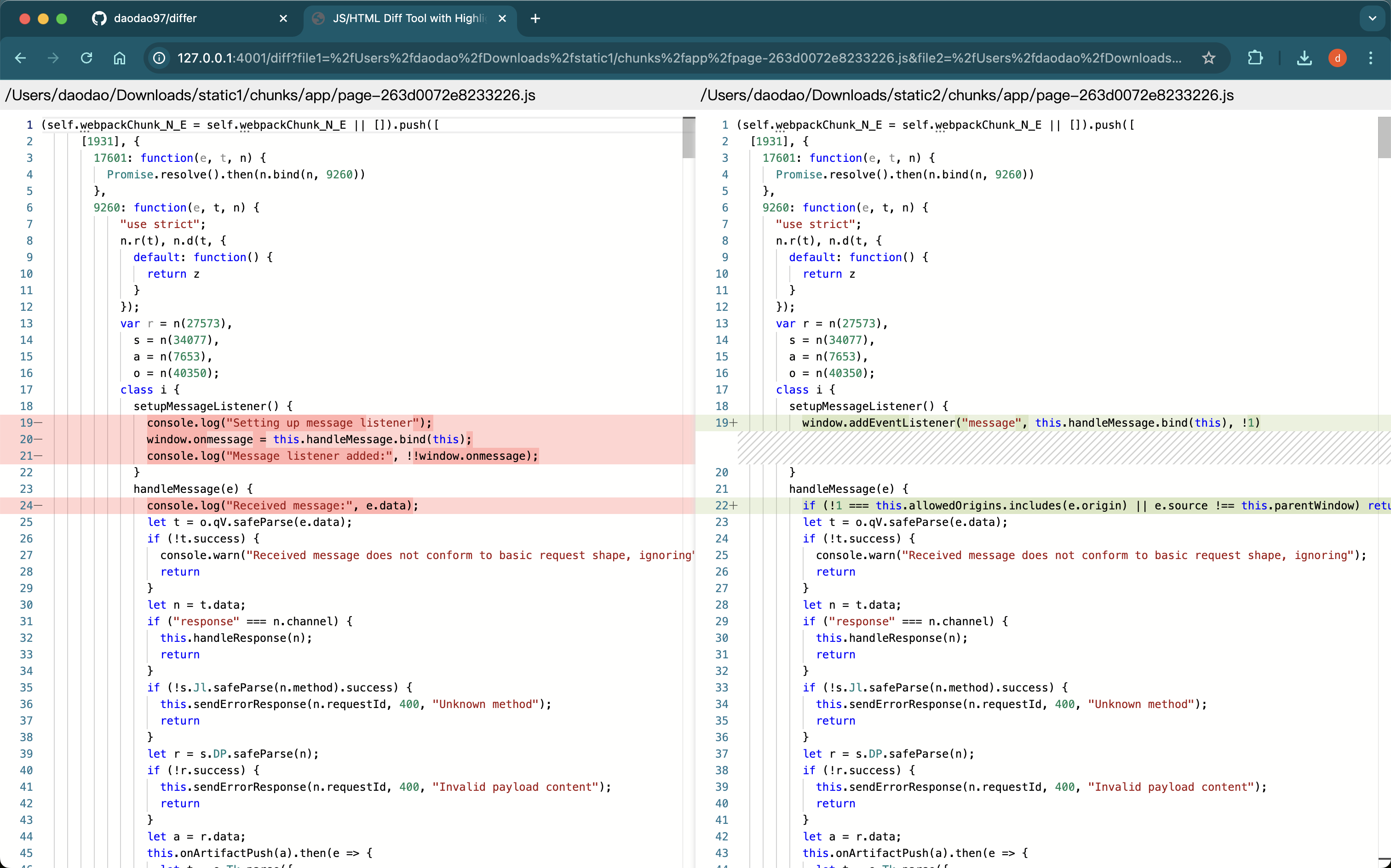Click the forward navigation arrow
The image size is (1391, 868).
tap(53, 58)
